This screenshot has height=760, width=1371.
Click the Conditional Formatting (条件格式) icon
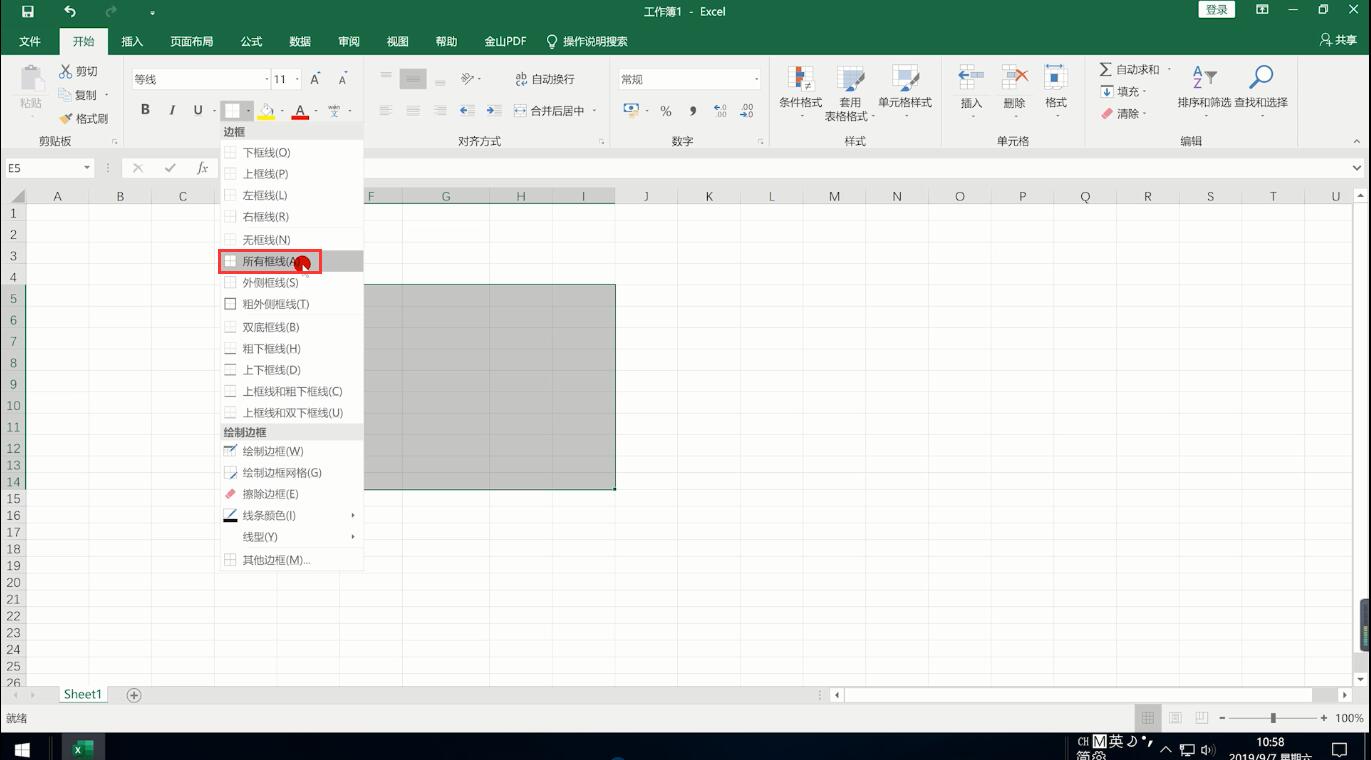tap(800, 79)
